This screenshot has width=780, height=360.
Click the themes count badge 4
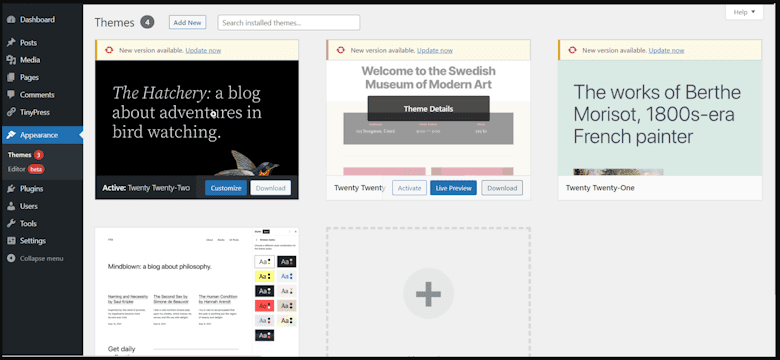(147, 22)
